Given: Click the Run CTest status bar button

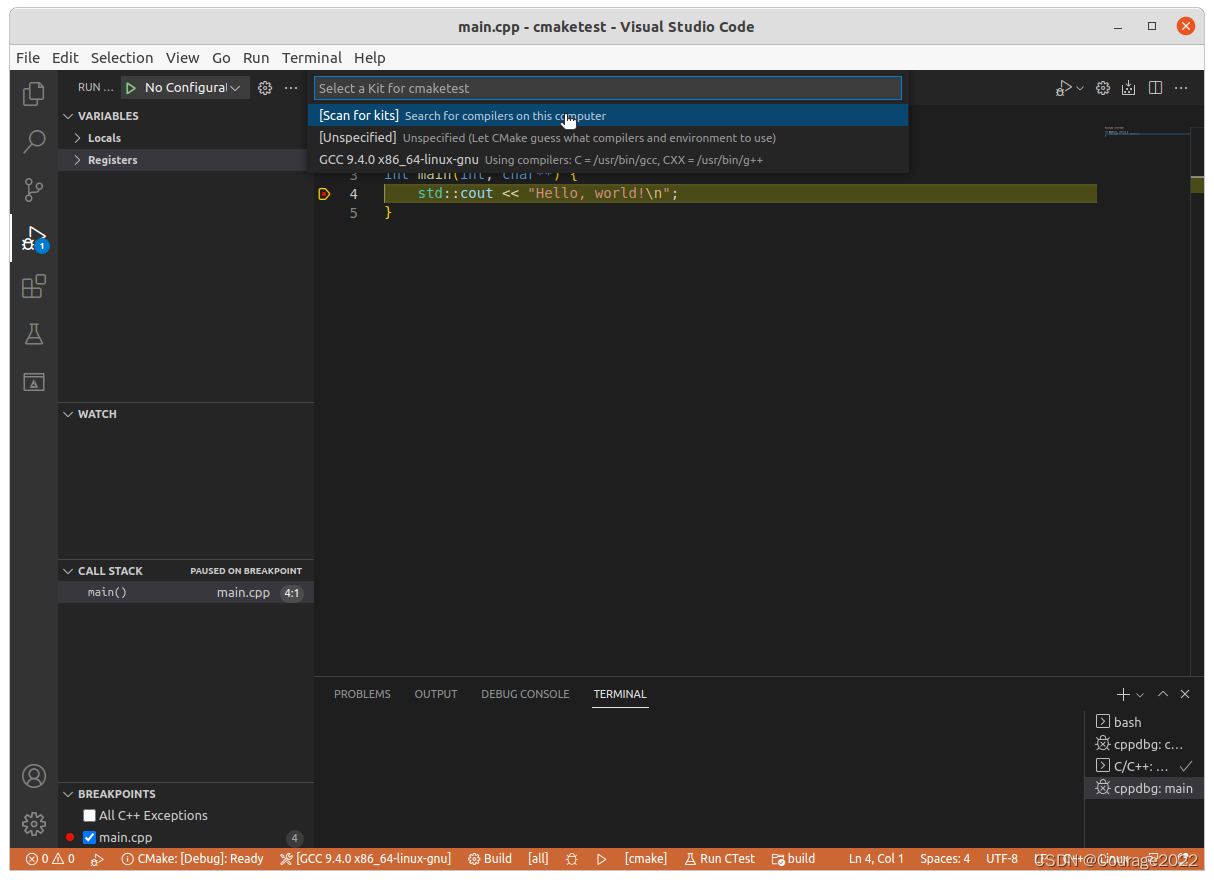Looking at the screenshot, I should click(x=720, y=859).
